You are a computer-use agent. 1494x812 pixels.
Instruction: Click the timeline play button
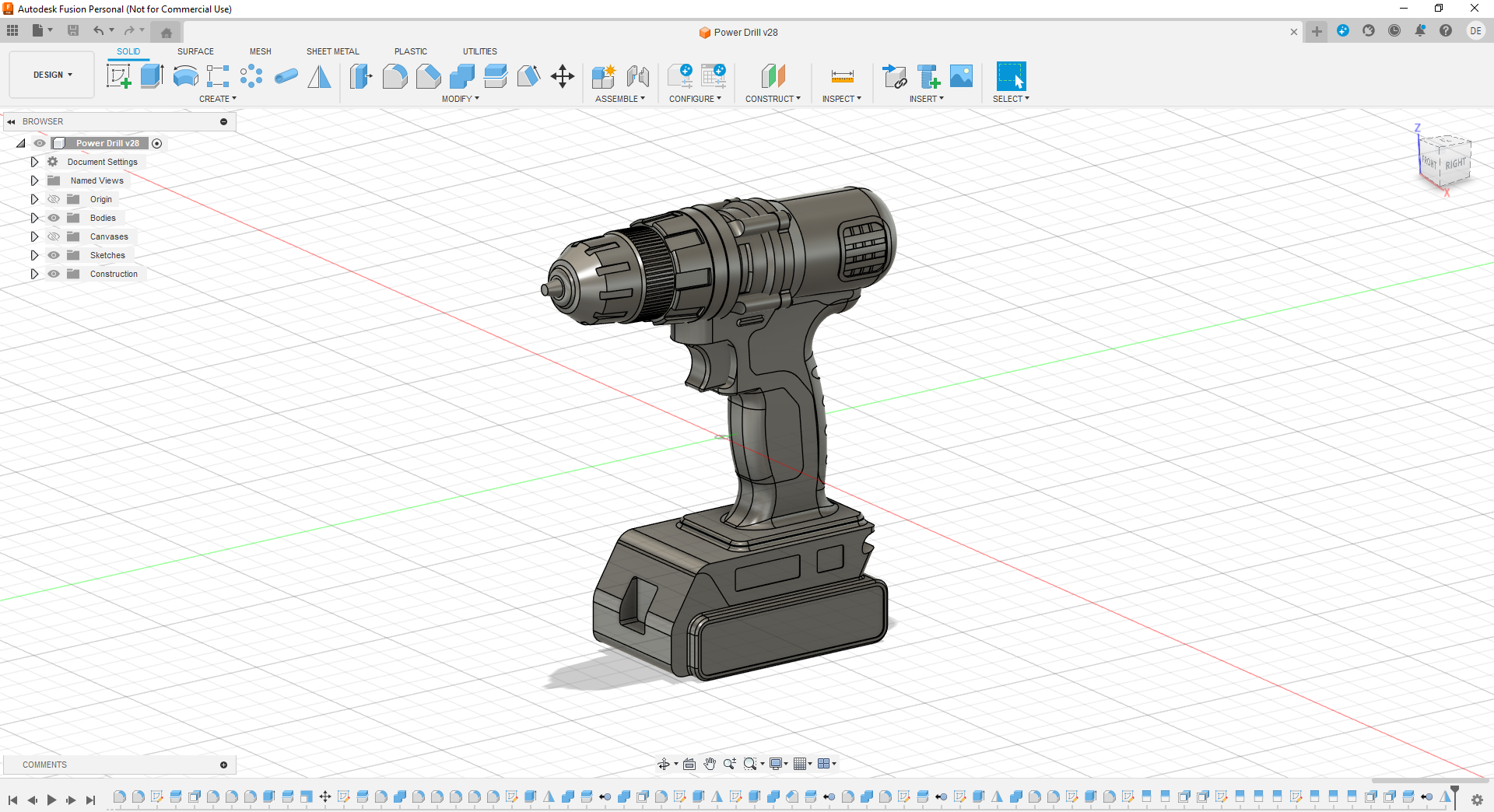click(51, 800)
